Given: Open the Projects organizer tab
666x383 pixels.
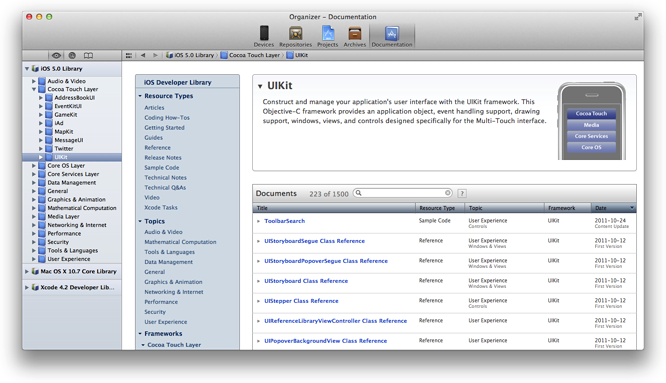Looking at the screenshot, I should tap(327, 36).
